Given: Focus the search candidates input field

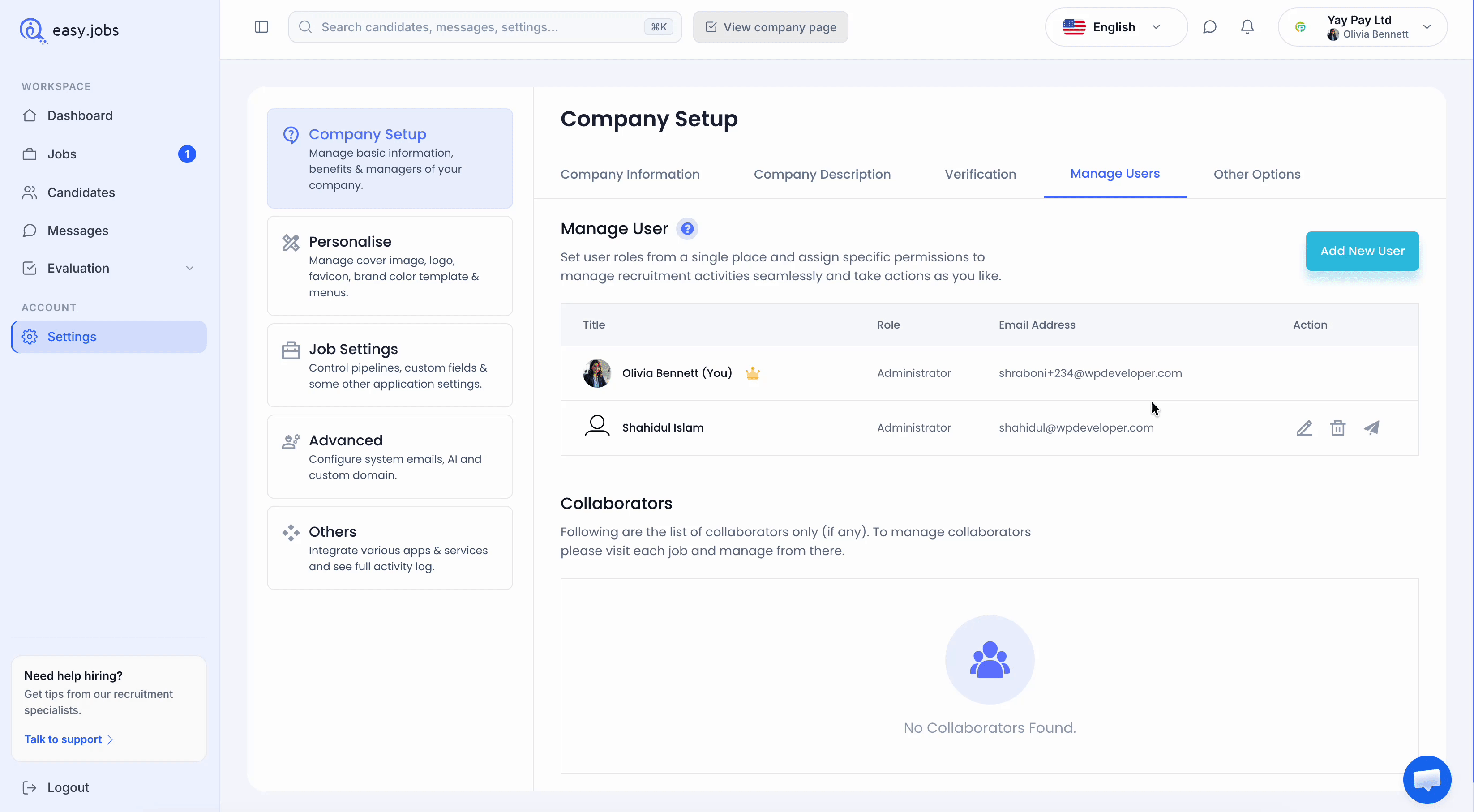Looking at the screenshot, I should tap(484, 27).
